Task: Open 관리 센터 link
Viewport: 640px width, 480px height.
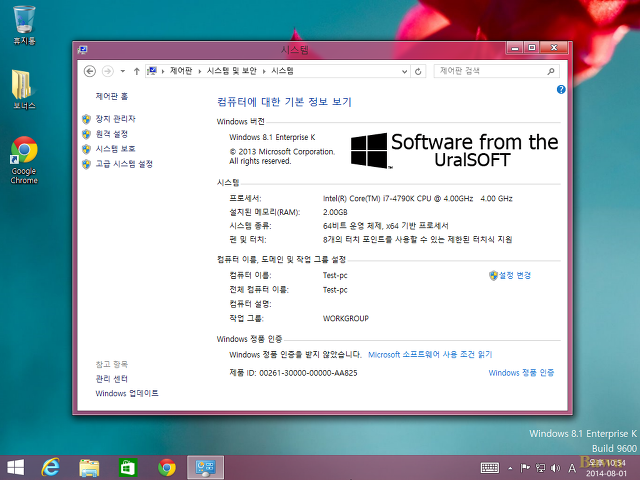Action: click(x=111, y=379)
